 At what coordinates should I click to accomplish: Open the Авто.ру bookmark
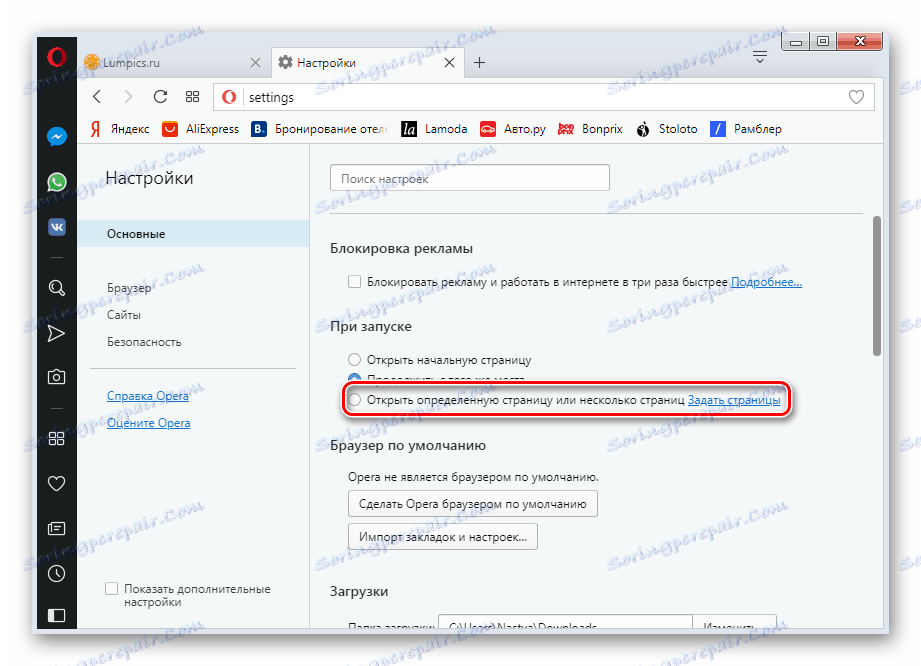513,129
